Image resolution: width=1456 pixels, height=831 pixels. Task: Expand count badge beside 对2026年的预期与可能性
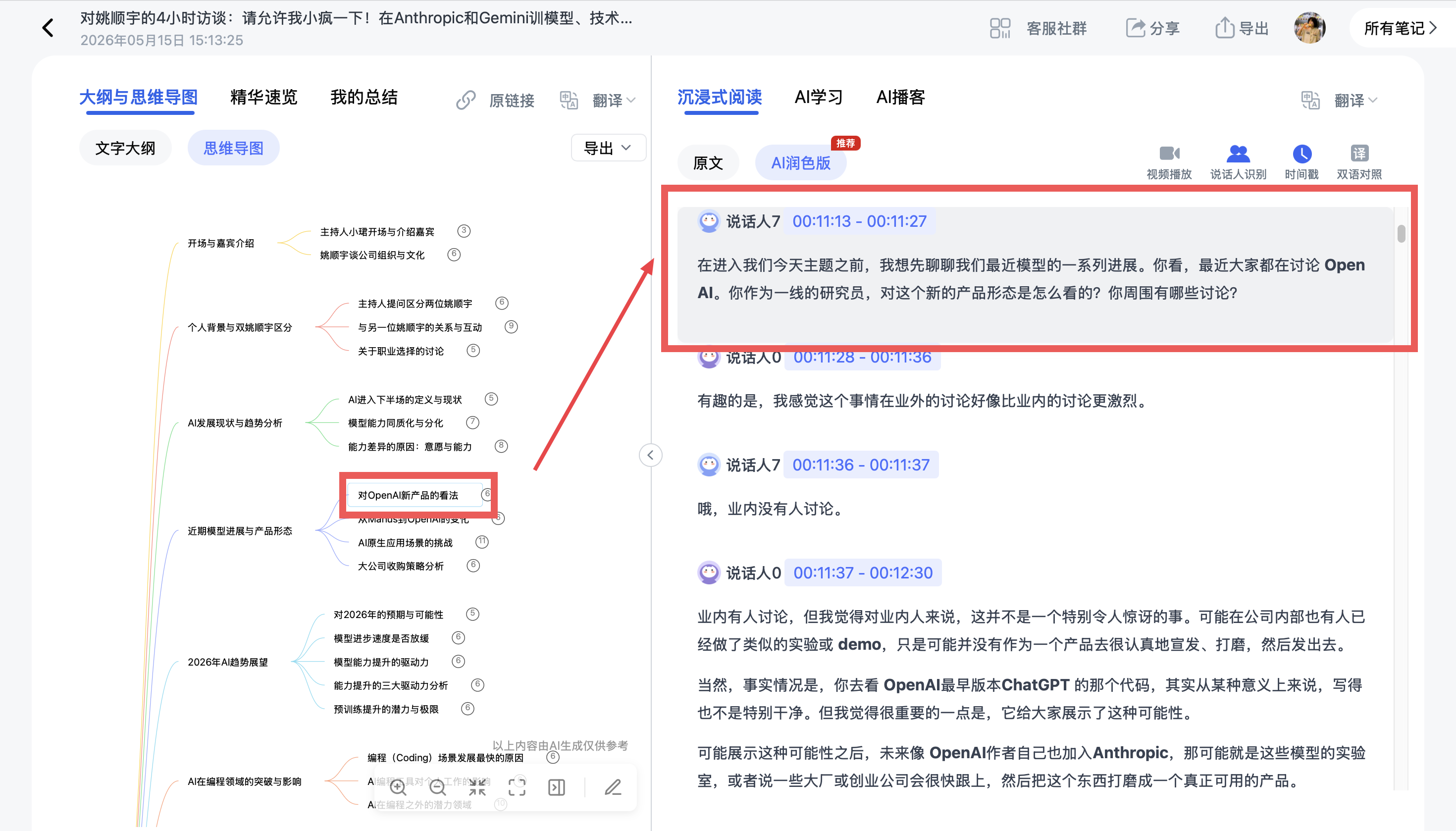coord(472,614)
